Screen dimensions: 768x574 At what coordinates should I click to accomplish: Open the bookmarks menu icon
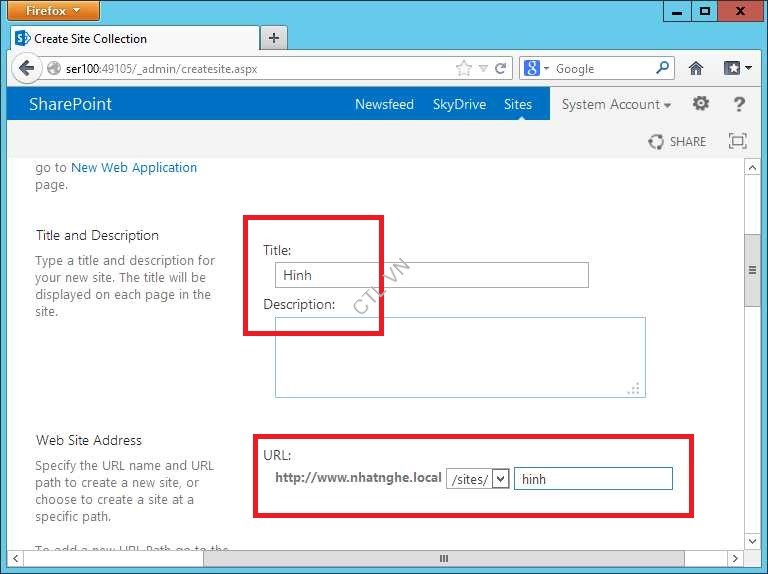[737, 69]
